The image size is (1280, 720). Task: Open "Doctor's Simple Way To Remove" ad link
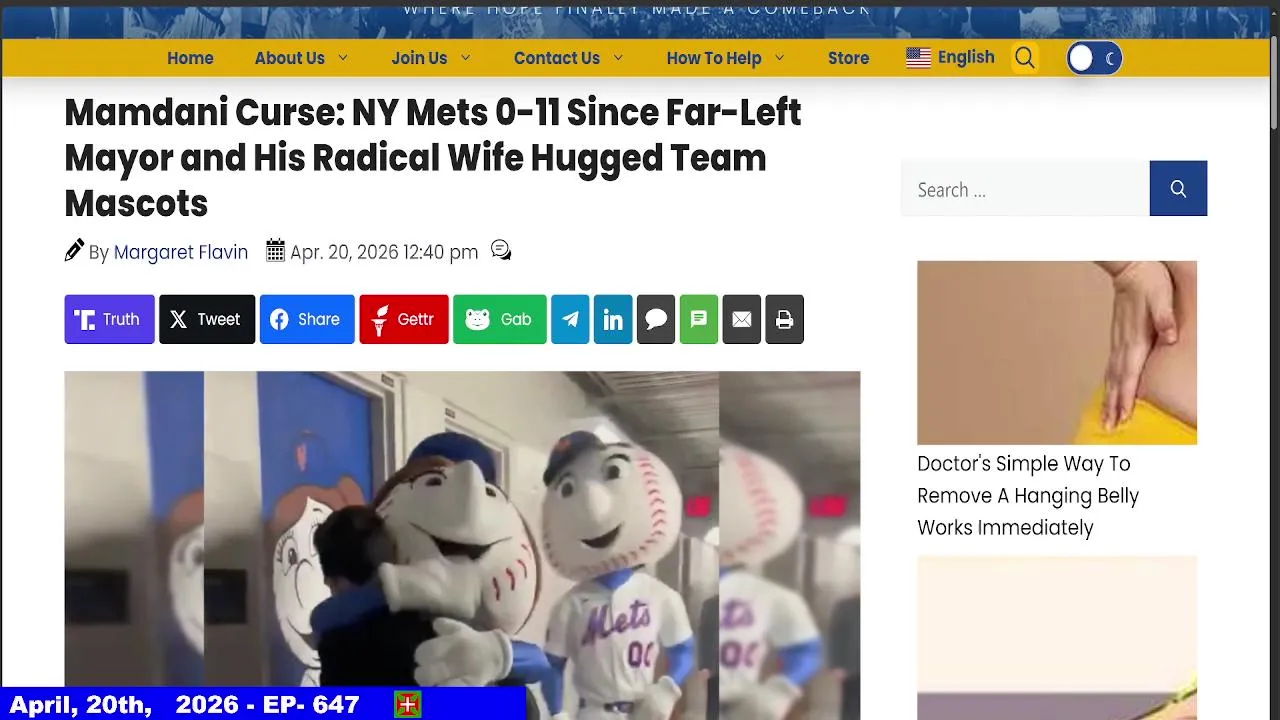click(1028, 496)
